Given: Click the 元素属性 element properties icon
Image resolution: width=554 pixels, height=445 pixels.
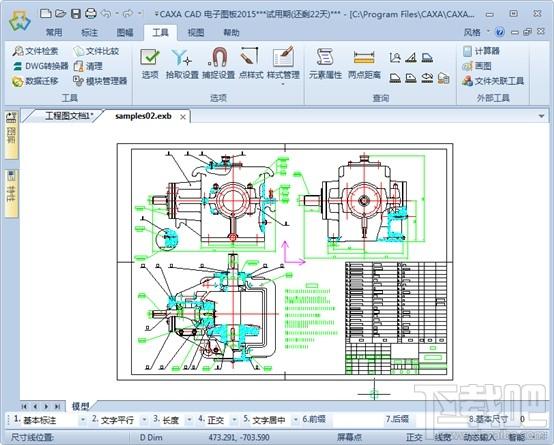Looking at the screenshot, I should [325, 63].
